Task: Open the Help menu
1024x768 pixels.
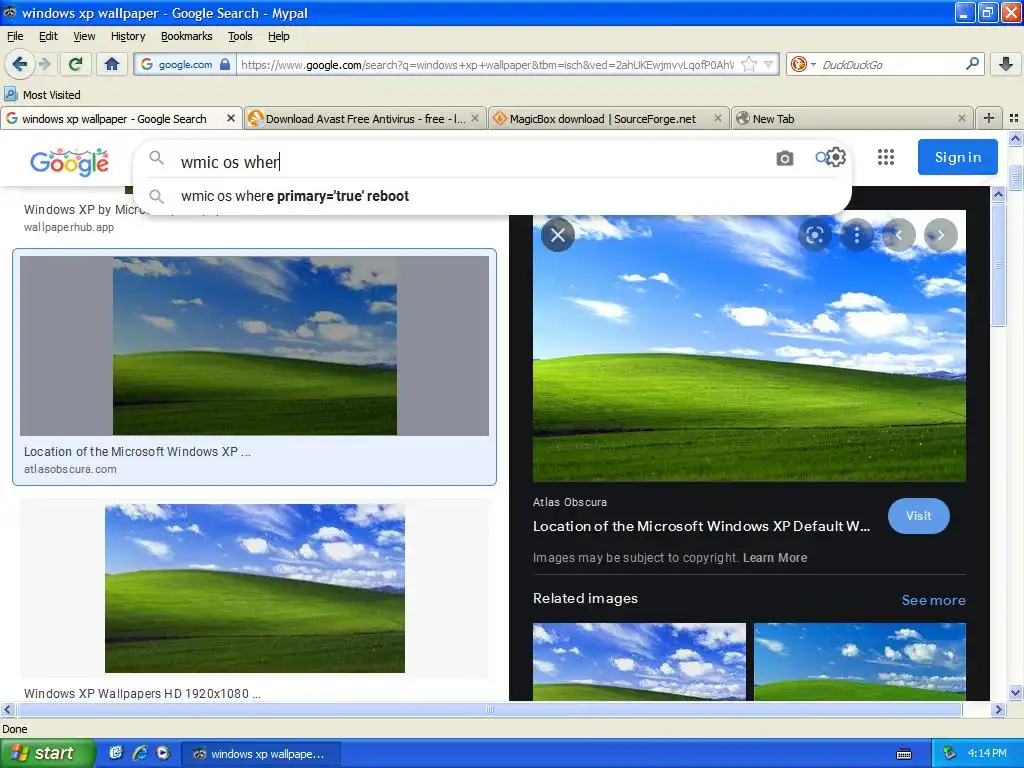Action: point(279,36)
